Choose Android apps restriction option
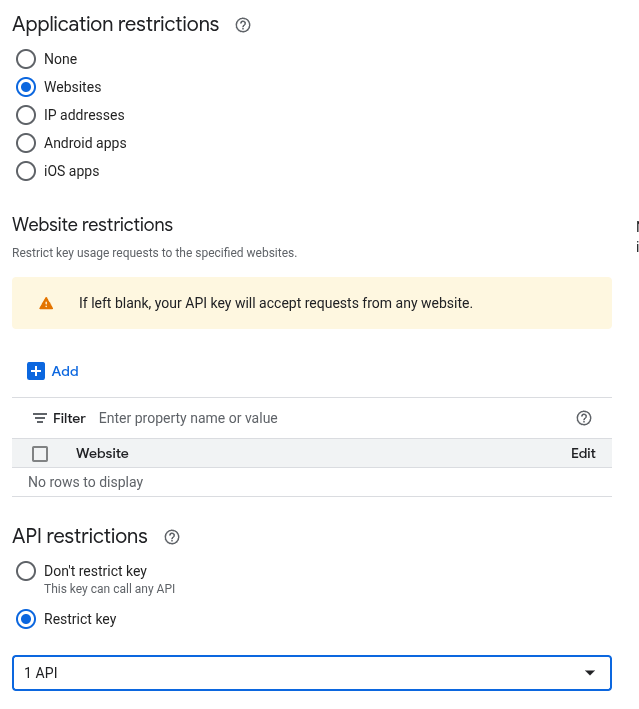 (26, 143)
